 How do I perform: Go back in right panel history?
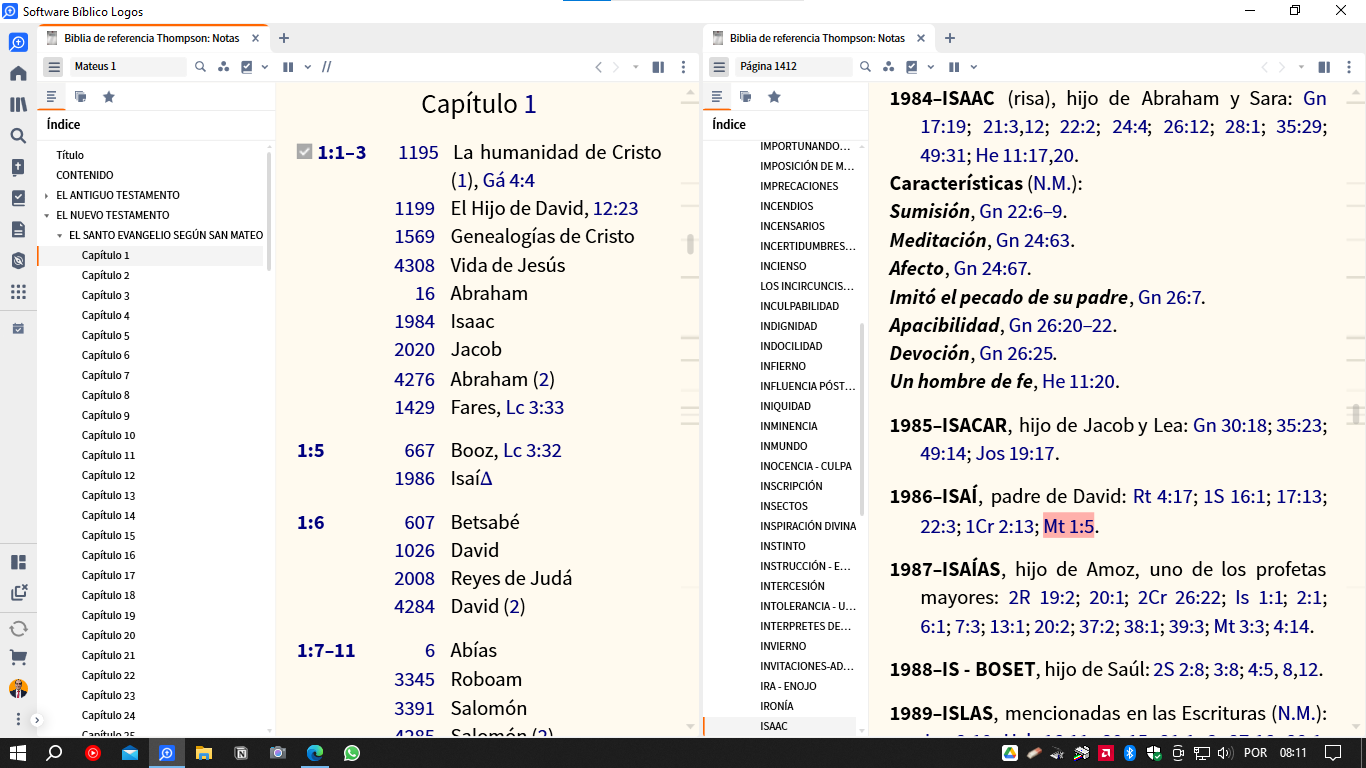[1265, 67]
